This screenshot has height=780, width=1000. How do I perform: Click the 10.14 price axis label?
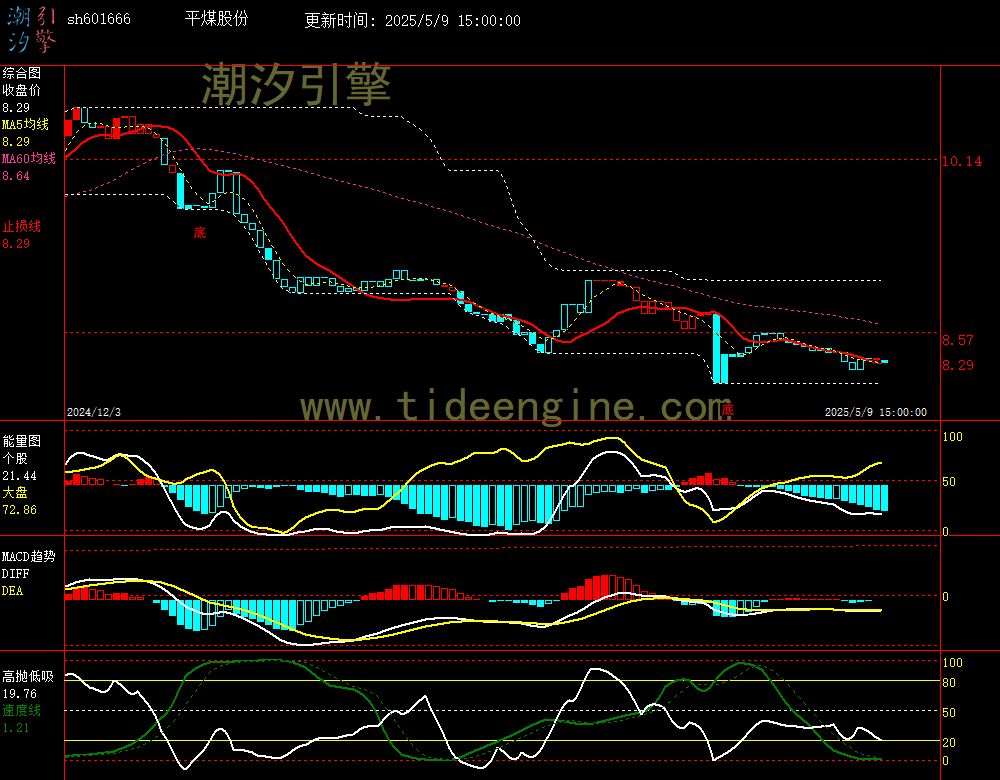coord(962,161)
